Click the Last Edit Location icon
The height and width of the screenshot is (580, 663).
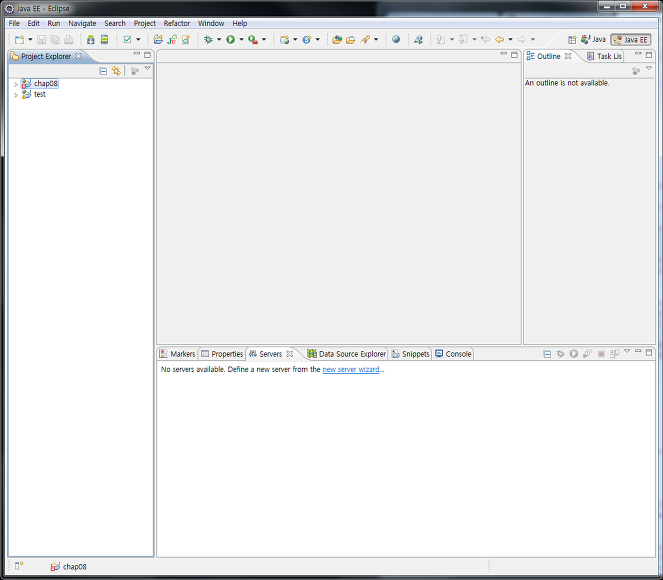point(485,40)
